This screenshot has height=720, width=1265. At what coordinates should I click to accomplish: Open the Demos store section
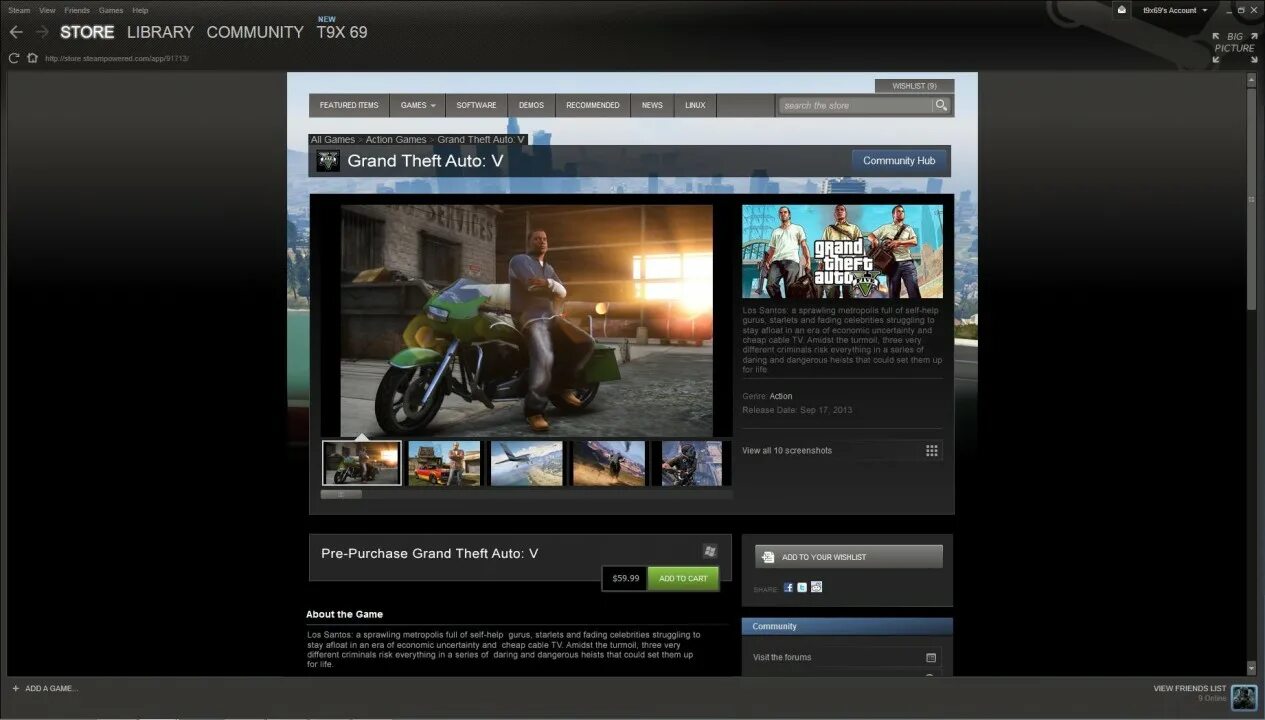pyautogui.click(x=531, y=105)
